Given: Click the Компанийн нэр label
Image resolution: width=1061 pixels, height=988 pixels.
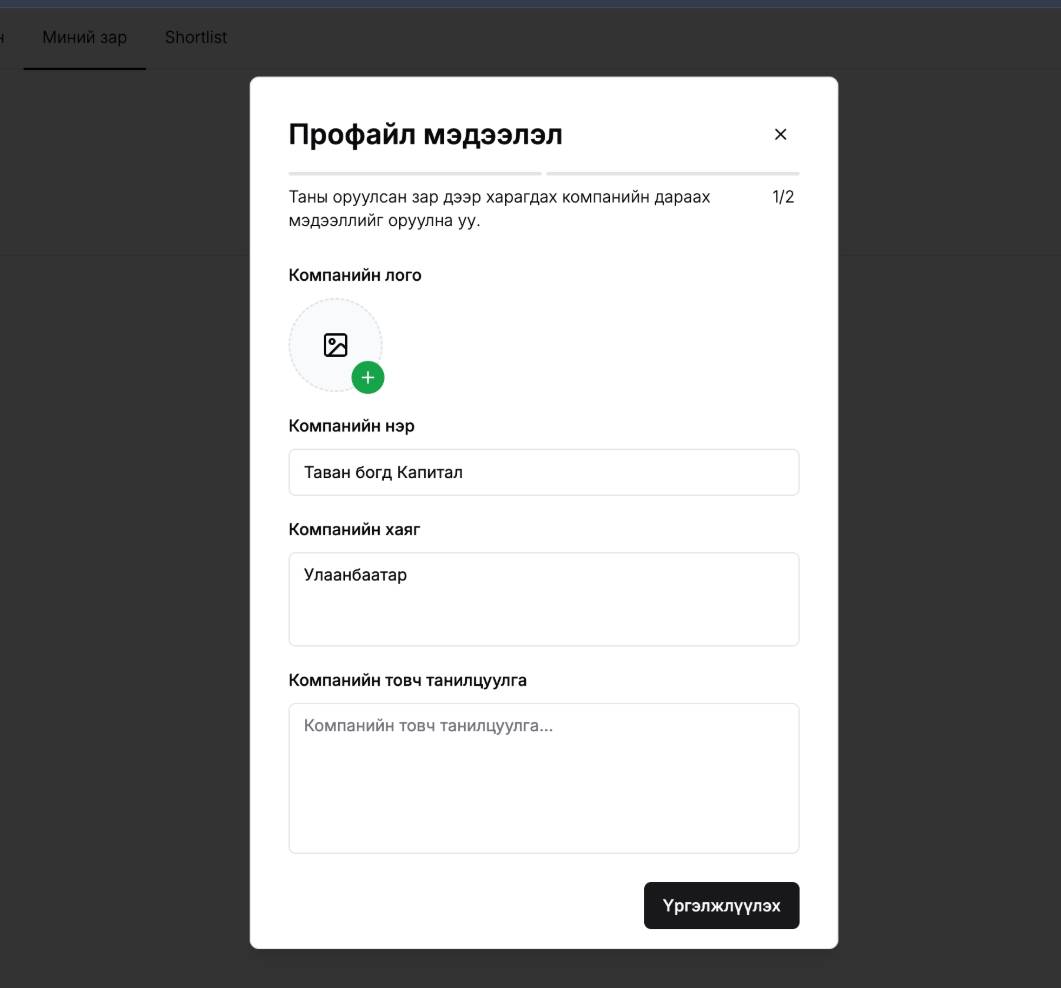Looking at the screenshot, I should 351,426.
